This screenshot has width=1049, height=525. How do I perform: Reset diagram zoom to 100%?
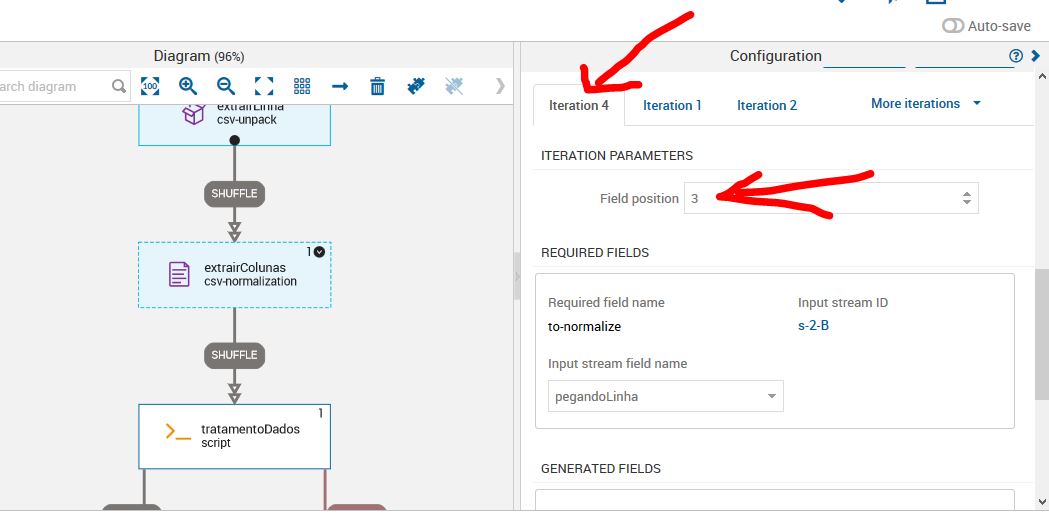(150, 86)
